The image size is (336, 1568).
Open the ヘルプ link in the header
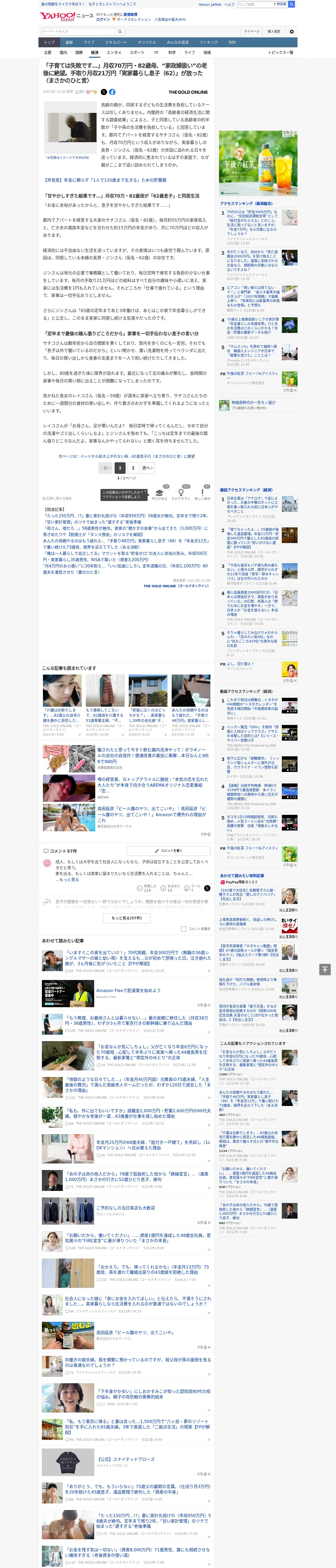coord(229,4)
